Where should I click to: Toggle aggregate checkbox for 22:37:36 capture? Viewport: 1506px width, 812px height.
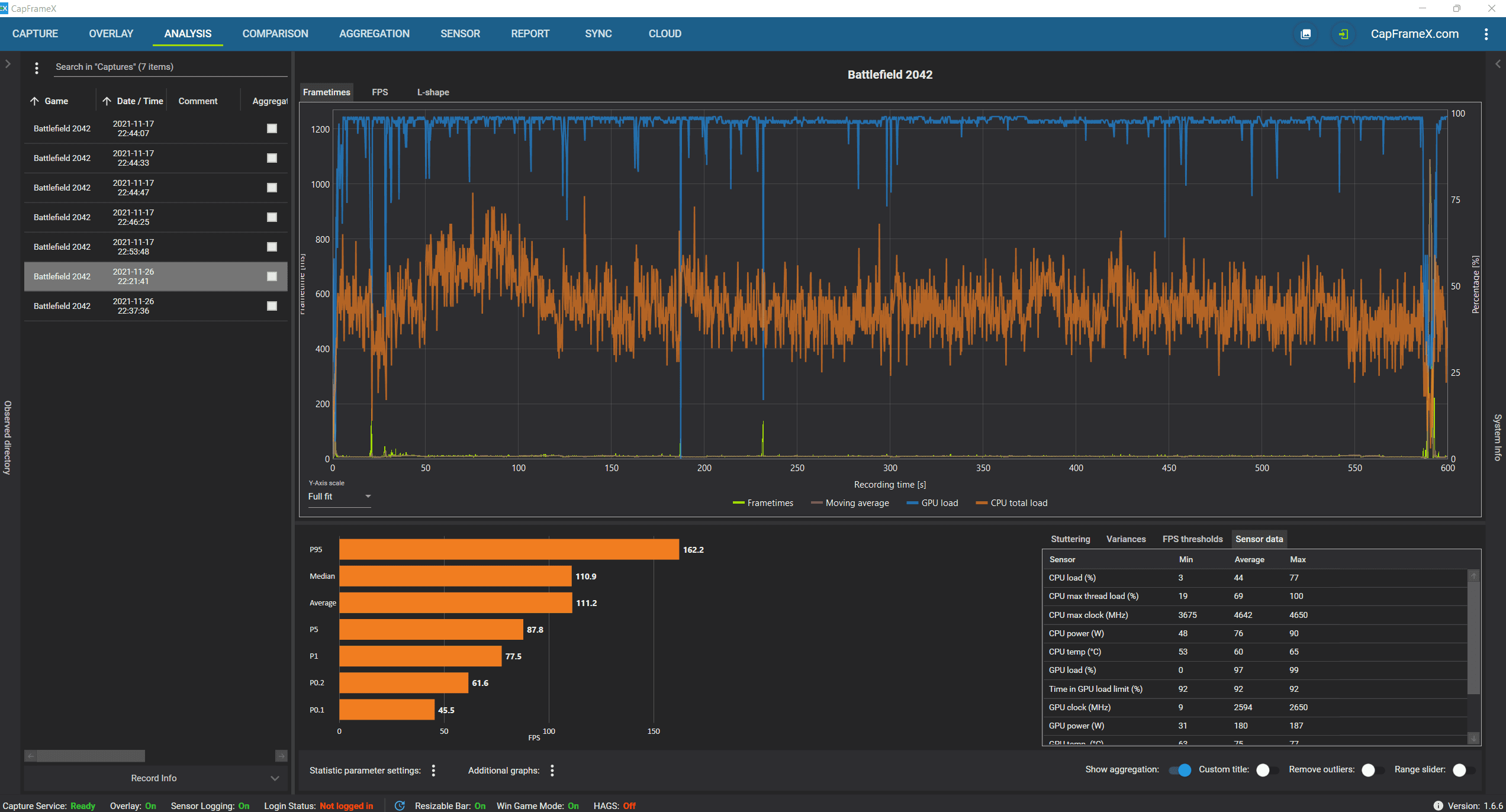(x=272, y=306)
